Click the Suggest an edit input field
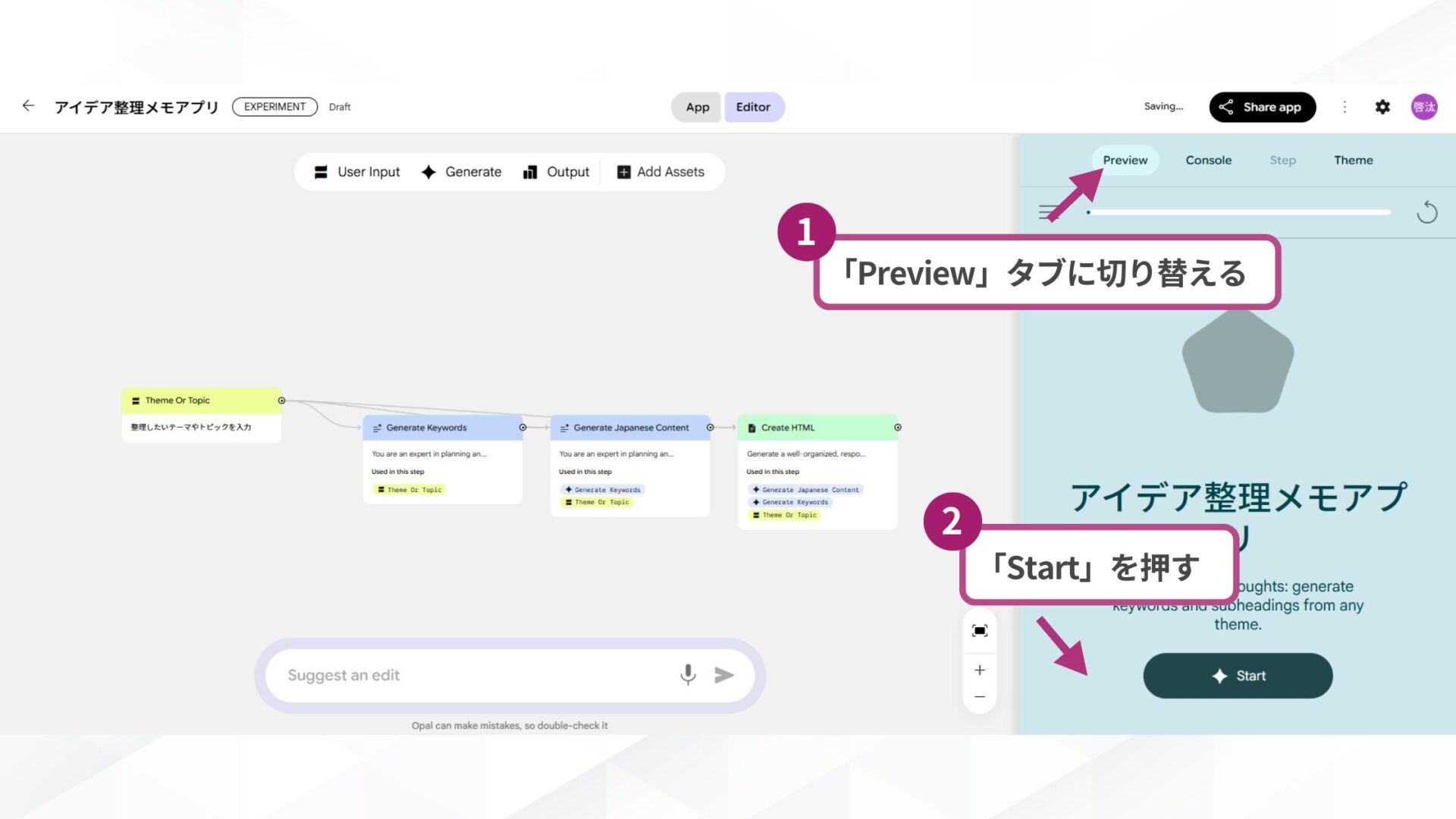This screenshot has height=819, width=1456. click(455, 674)
